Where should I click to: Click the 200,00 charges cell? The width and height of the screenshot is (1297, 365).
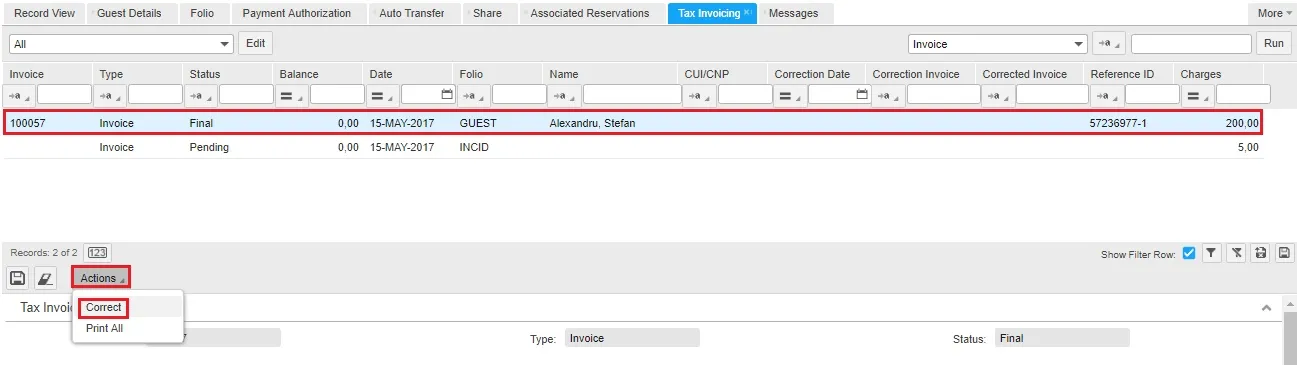(1243, 123)
